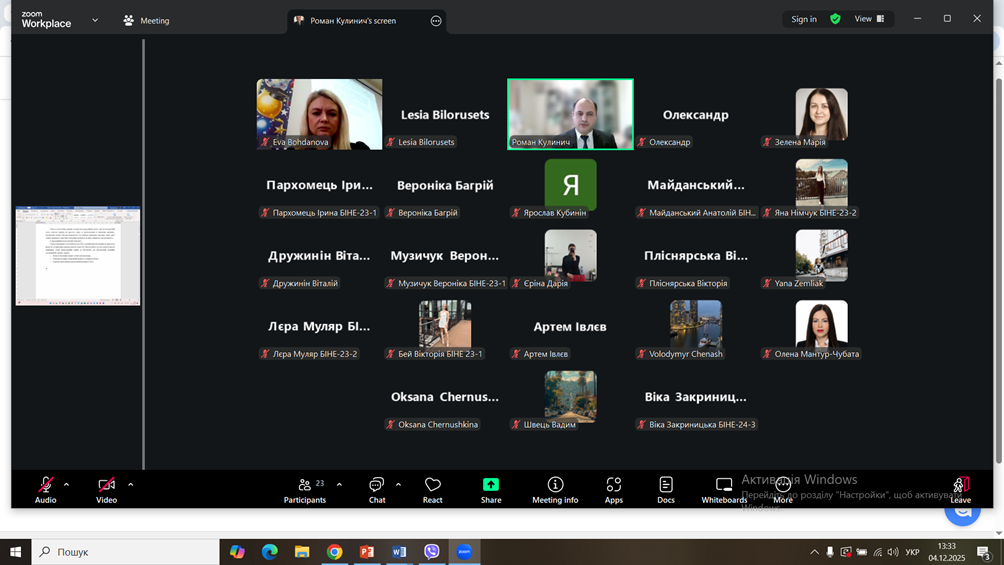
Task: Click the shared screen thumbnail preview
Action: tap(78, 256)
